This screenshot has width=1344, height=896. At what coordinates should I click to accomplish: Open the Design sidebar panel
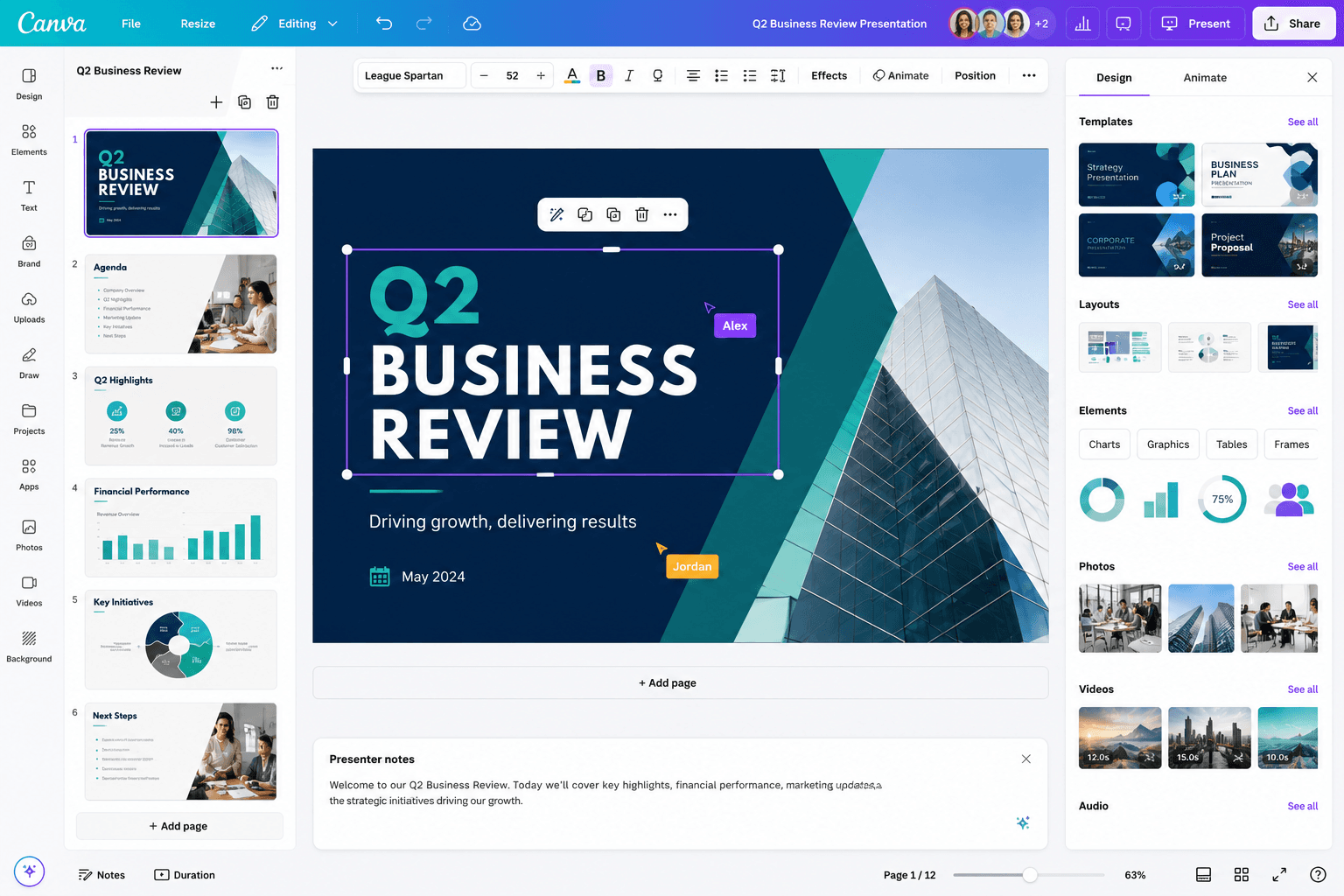point(29,84)
